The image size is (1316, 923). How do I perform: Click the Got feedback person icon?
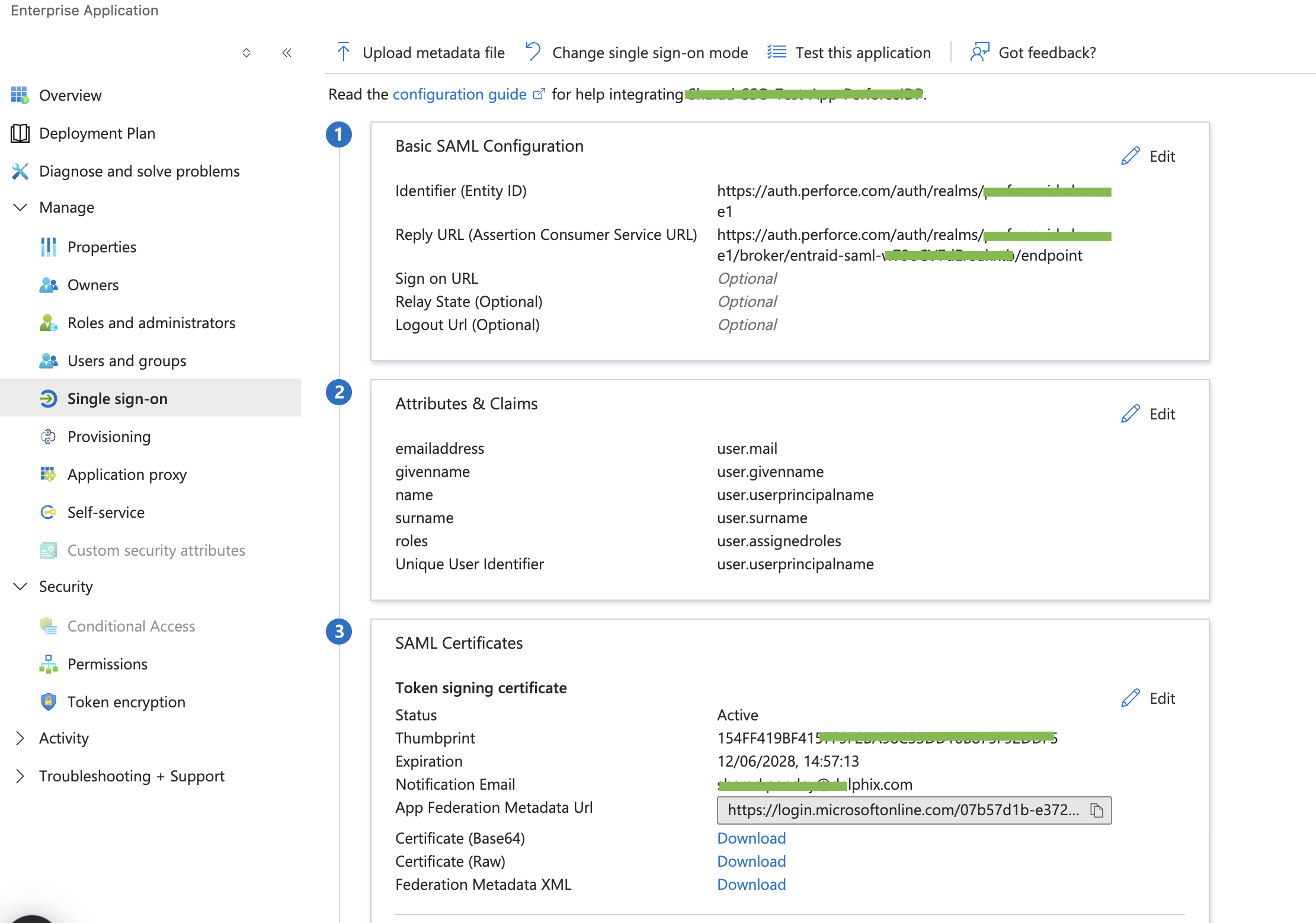(x=980, y=52)
